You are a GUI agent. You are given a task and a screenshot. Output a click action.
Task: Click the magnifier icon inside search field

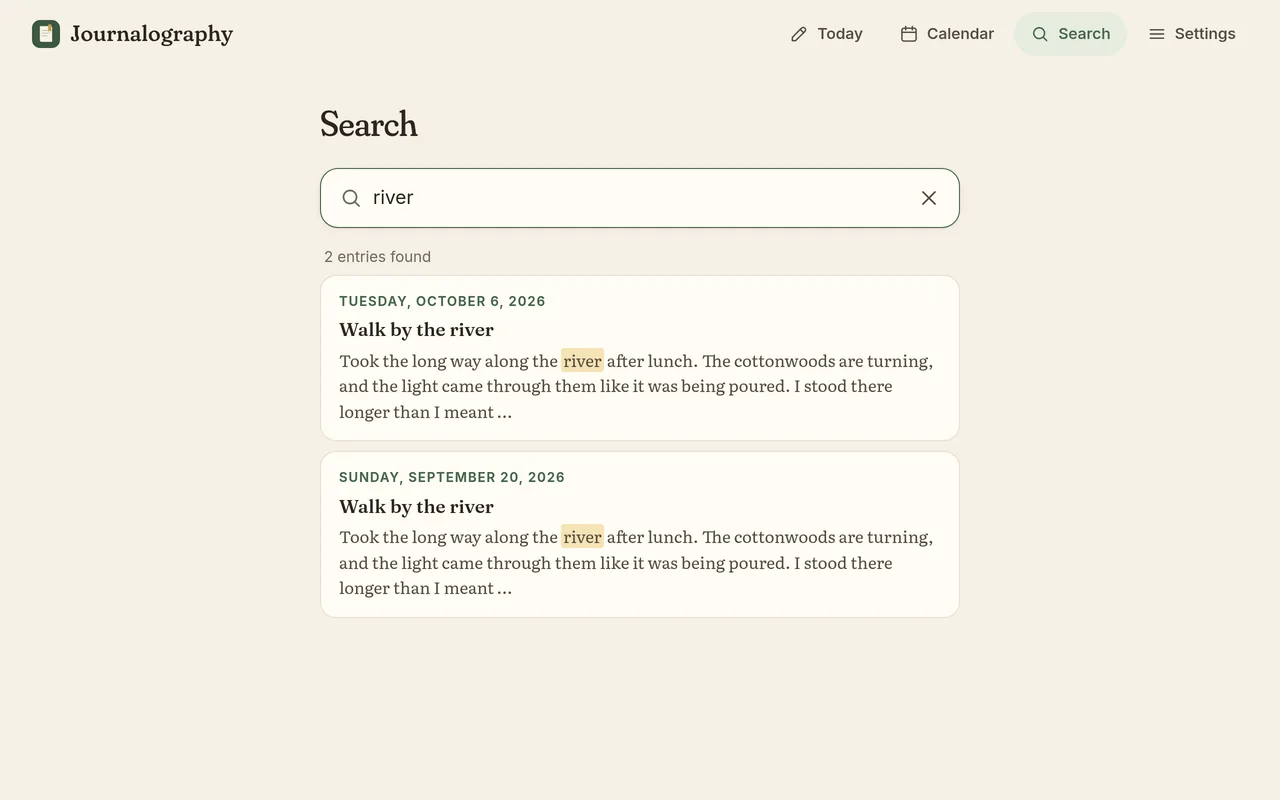pos(351,198)
